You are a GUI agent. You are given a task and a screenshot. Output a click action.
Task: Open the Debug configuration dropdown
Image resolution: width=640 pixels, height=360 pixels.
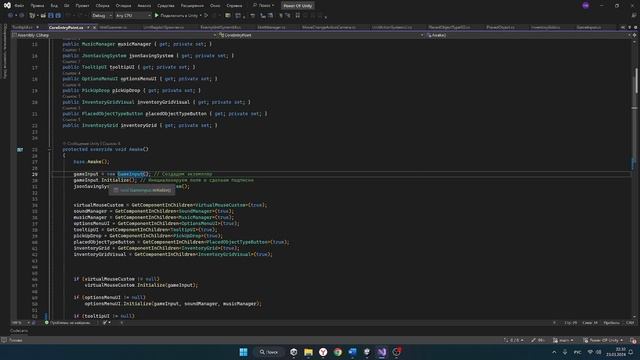(x=102, y=16)
